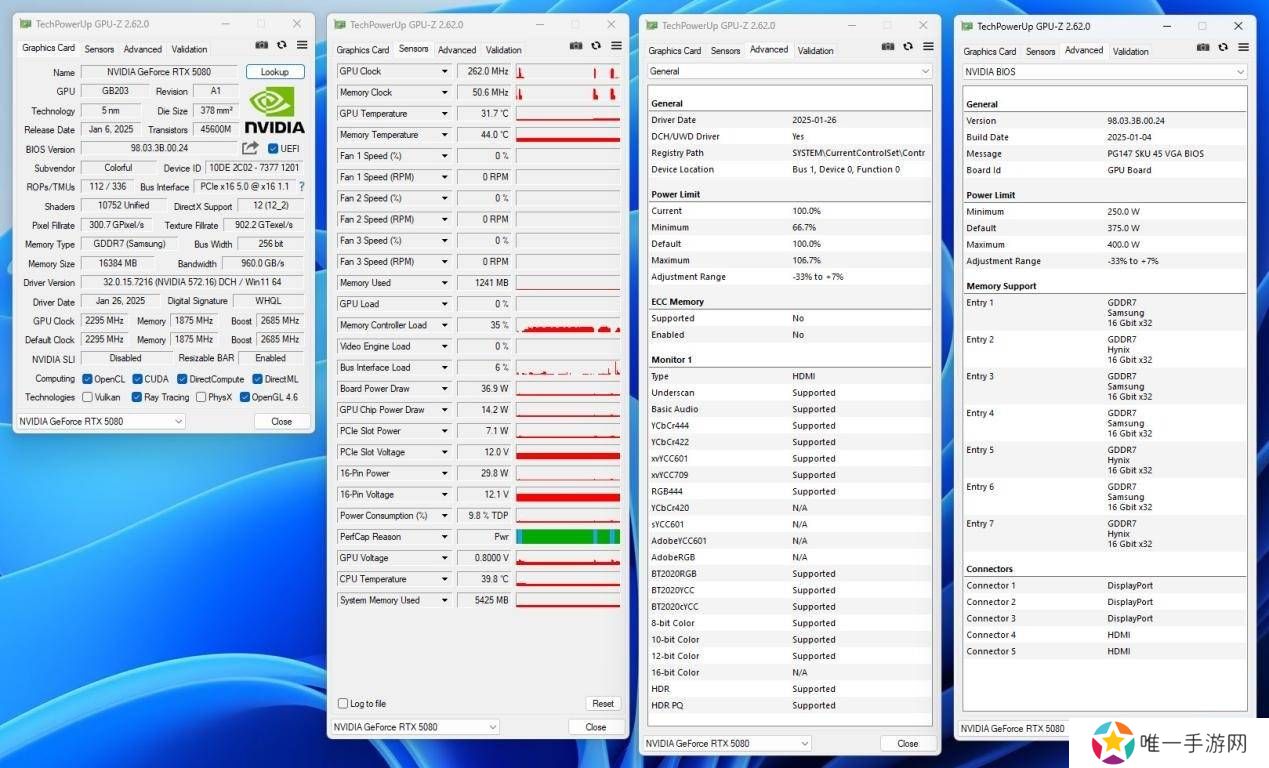This screenshot has height=768, width=1269.
Task: Click camera icon in Advanced General window
Action: 888,46
